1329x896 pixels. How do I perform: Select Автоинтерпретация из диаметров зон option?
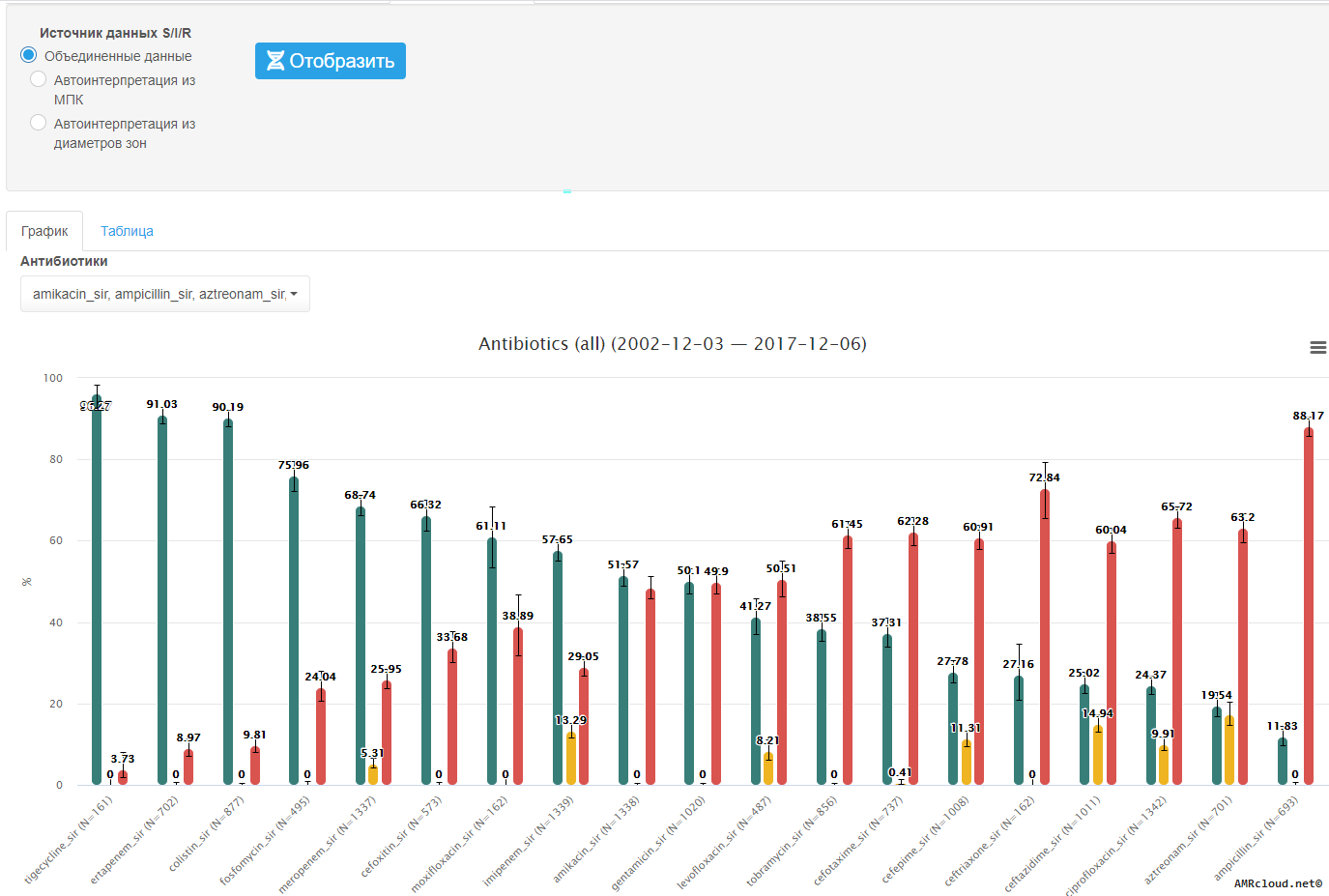pyautogui.click(x=39, y=123)
